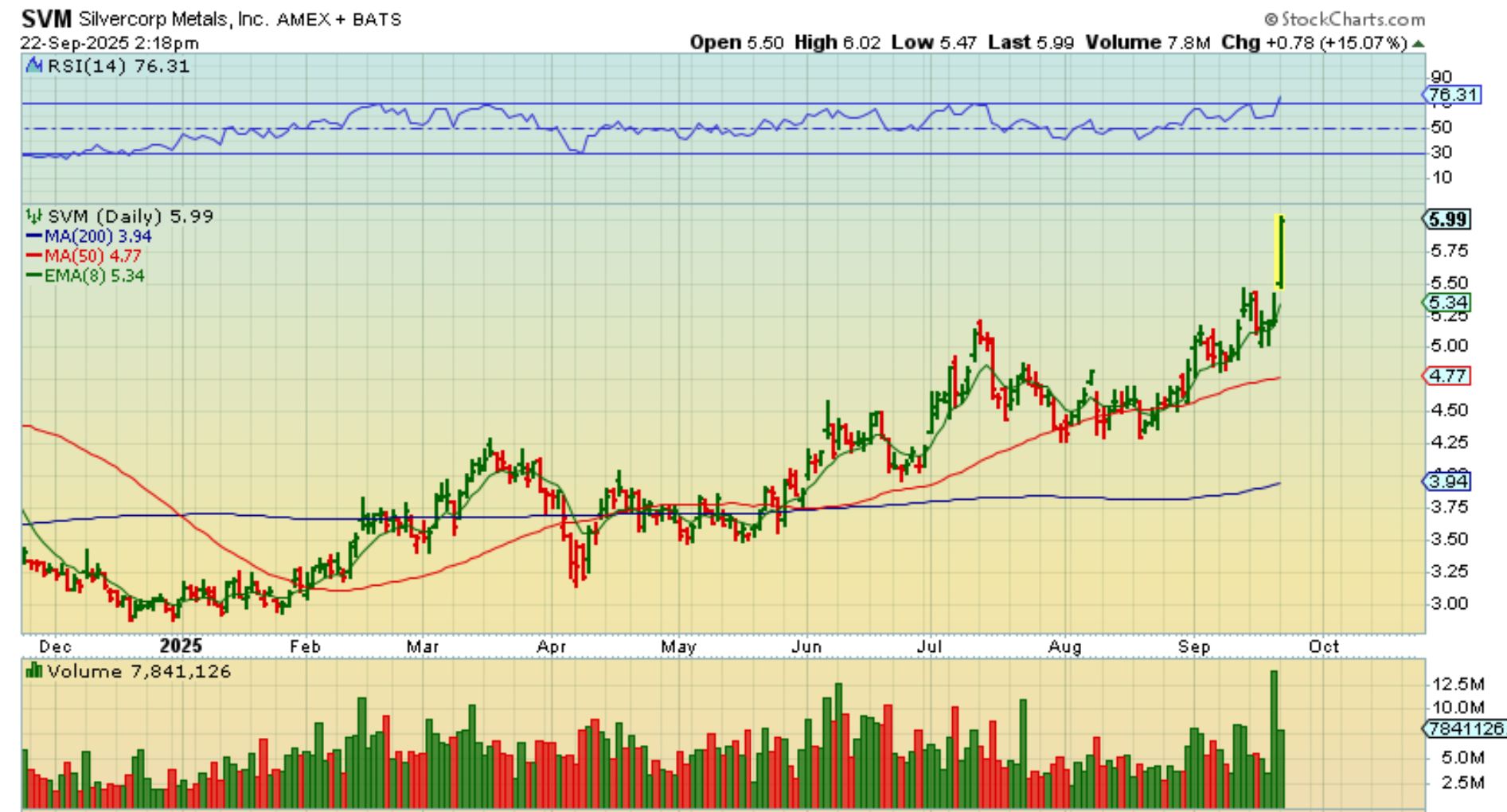
Task: Click the 12.5M label on the volume axis
Action: 1458,685
